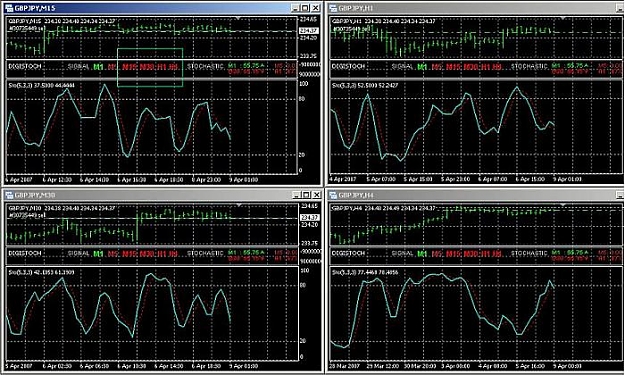This screenshot has width=625, height=375.
Task: Click the 20 level on M30 stochastic scale
Action: pyautogui.click(x=303, y=341)
